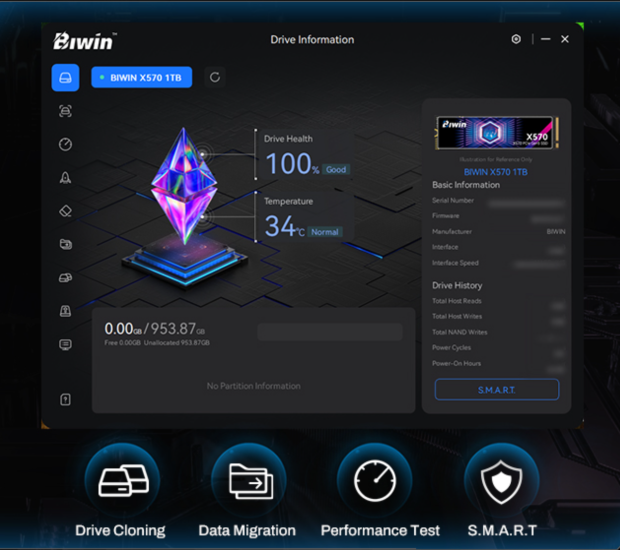
Task: Open the rocket optimization sidebar icon
Action: pos(65,178)
